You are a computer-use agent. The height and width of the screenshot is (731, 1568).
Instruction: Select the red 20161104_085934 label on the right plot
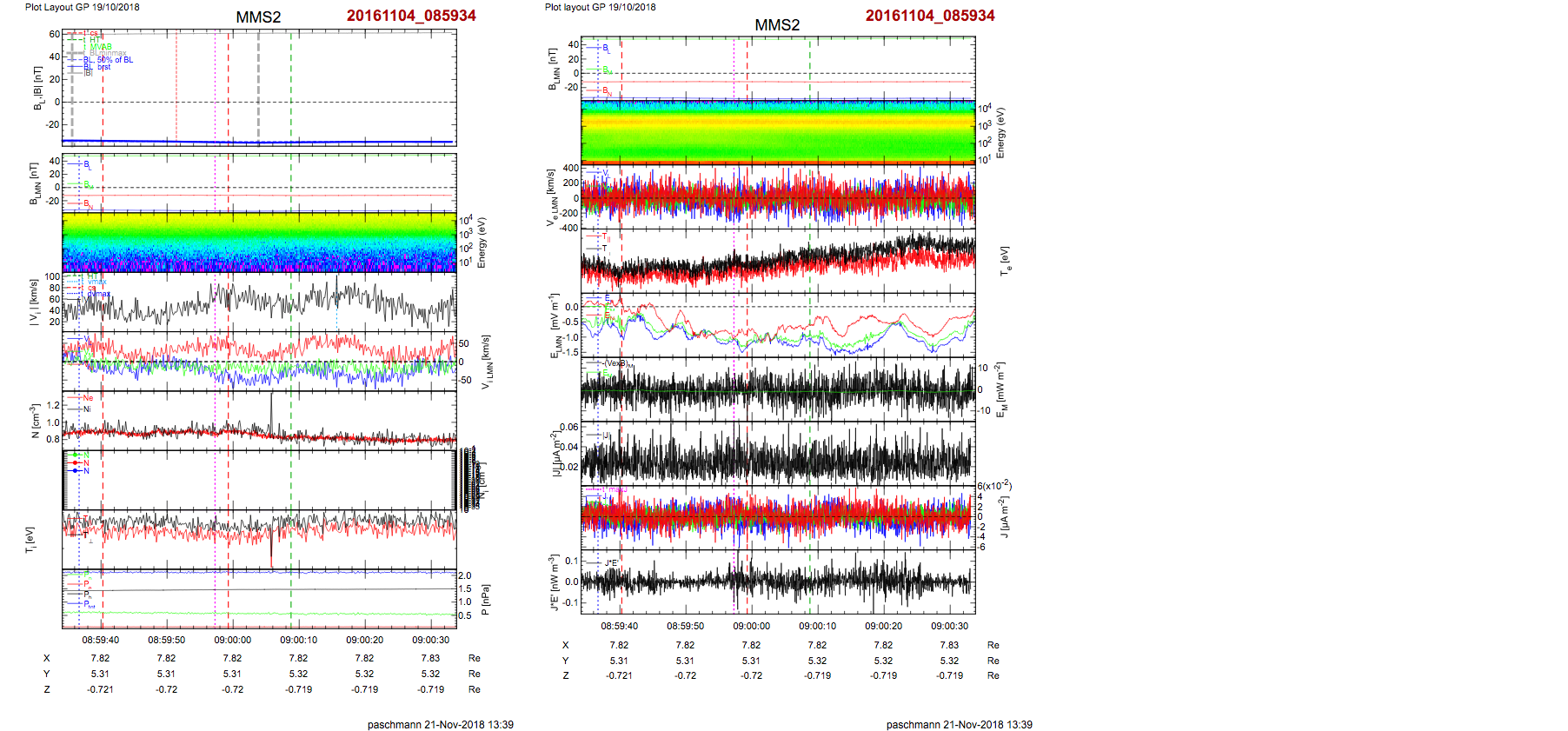pos(930,16)
